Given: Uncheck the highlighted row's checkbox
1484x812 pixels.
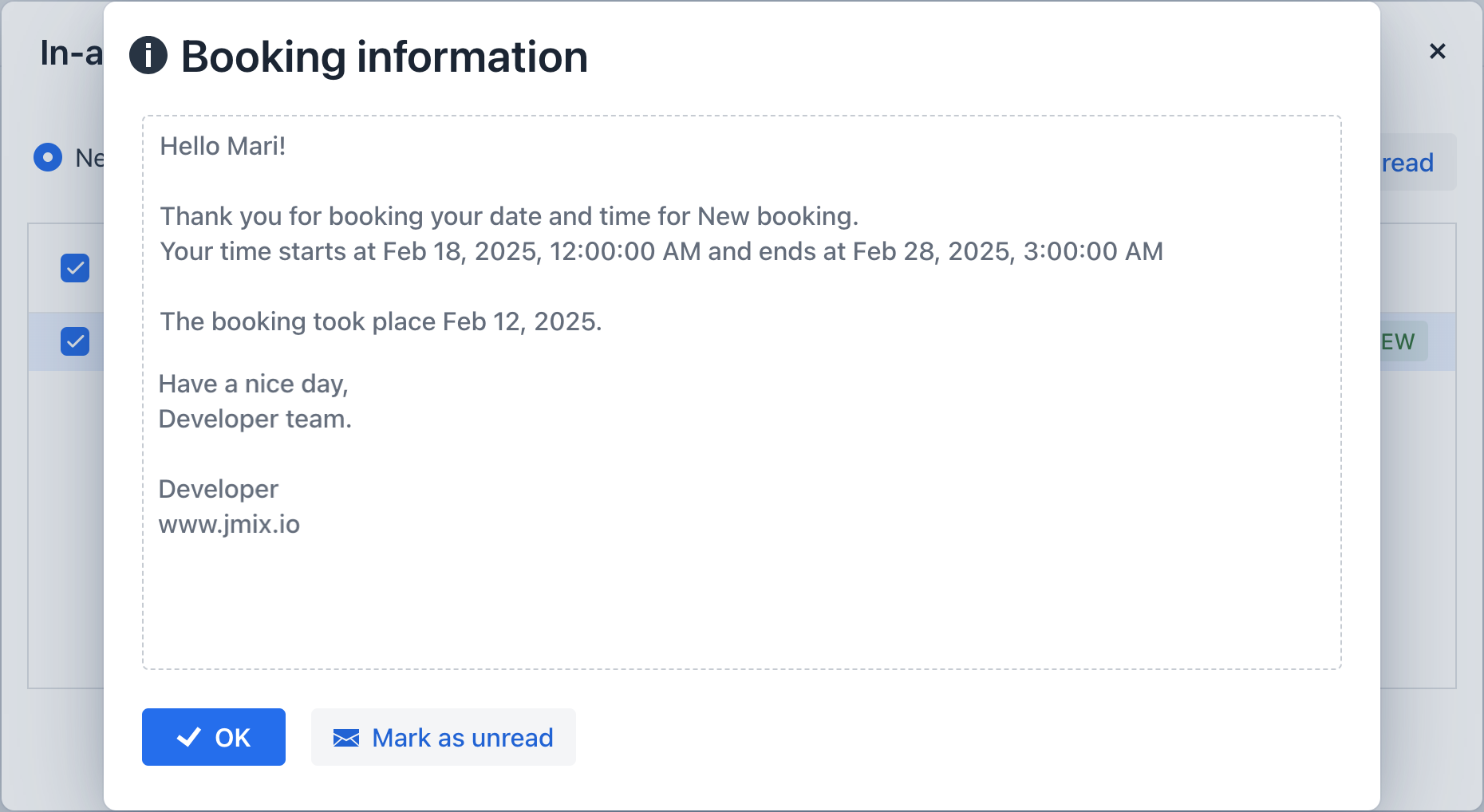Looking at the screenshot, I should [x=75, y=341].
